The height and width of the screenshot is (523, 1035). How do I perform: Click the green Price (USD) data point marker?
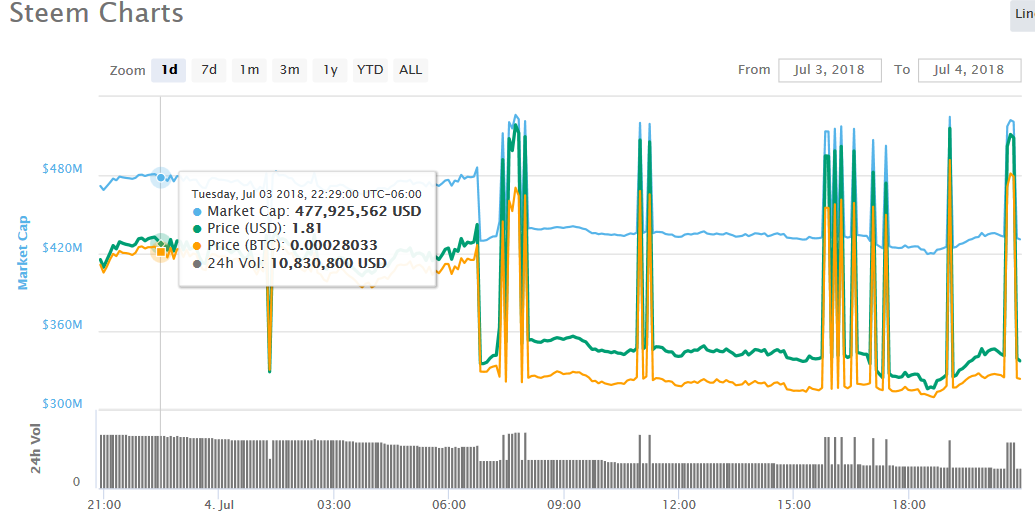[160, 243]
